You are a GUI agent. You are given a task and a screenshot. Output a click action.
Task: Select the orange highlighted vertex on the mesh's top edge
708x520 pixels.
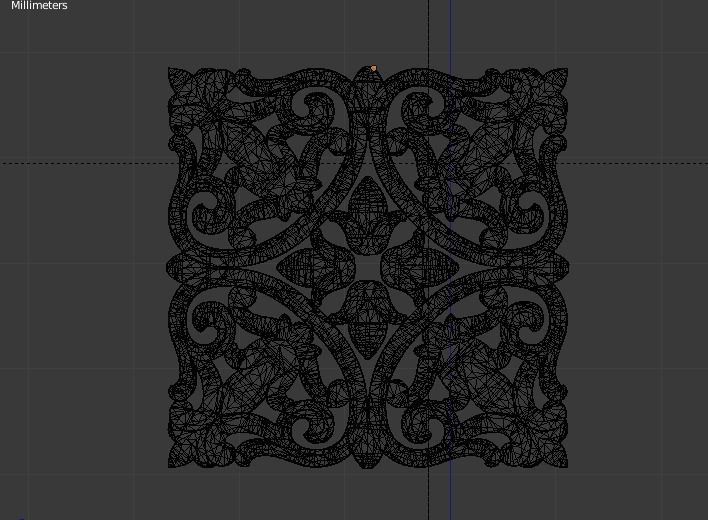[x=373, y=69]
